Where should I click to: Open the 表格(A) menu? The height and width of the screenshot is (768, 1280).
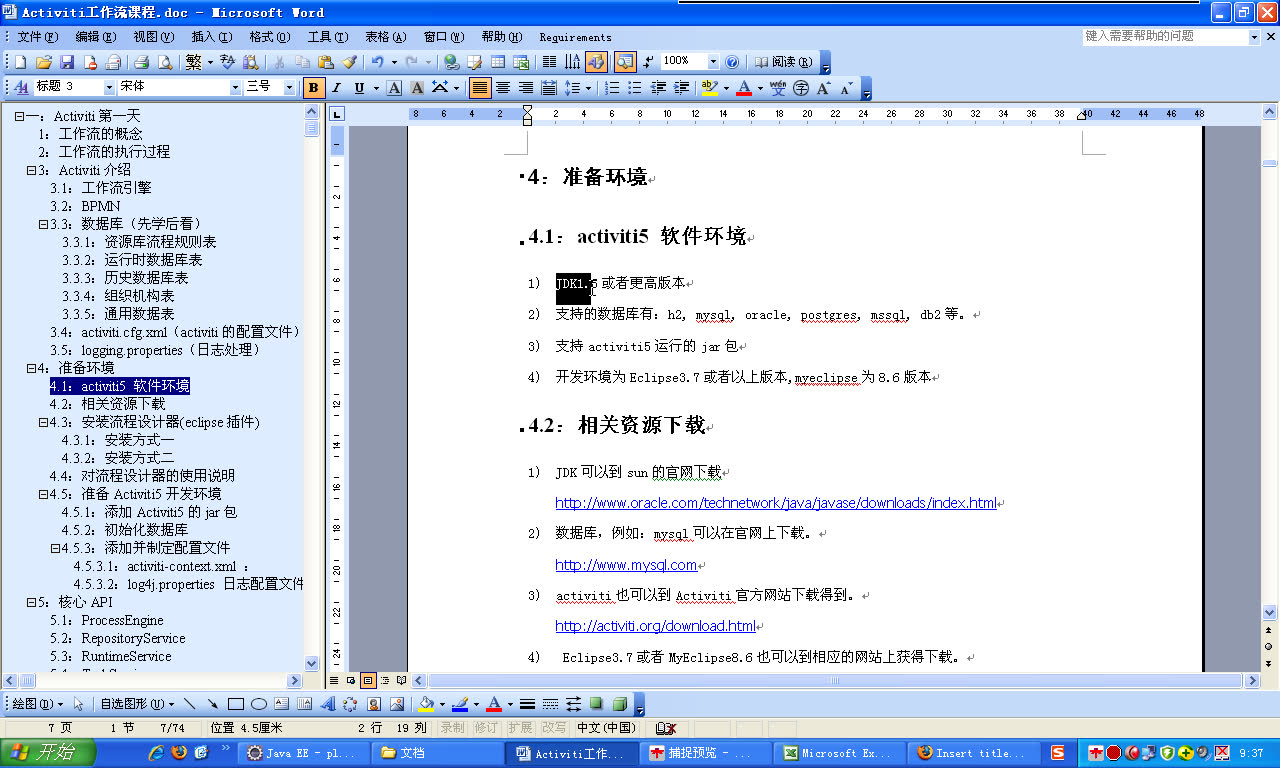tap(385, 37)
